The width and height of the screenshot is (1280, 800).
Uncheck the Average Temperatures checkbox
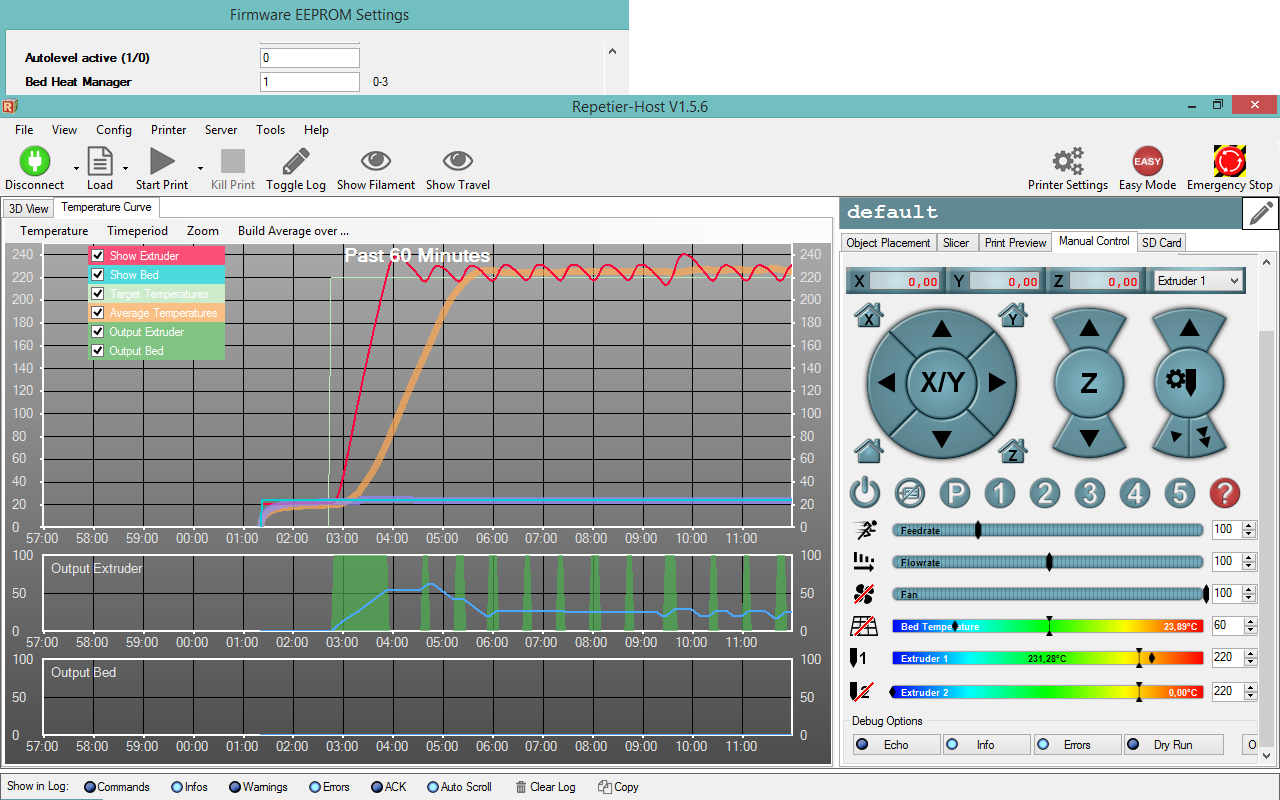[98, 313]
